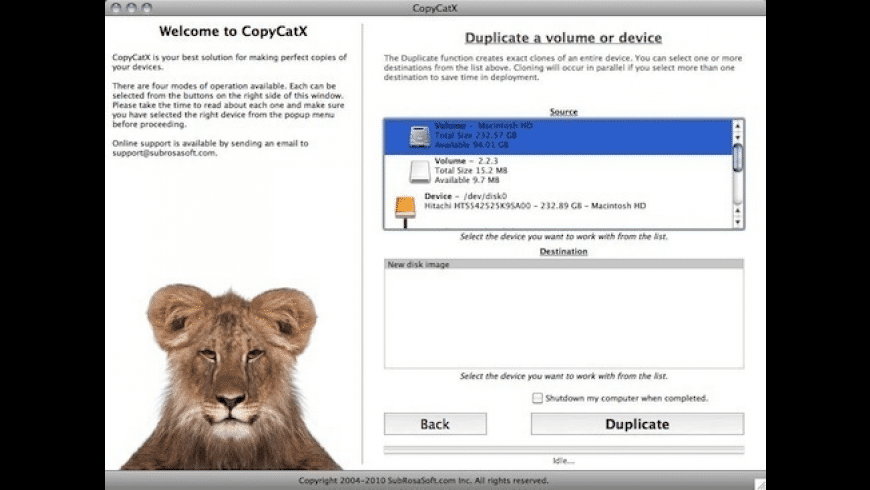Click the orange /dev/disk0 device icon
The image size is (870, 490).
(405, 209)
